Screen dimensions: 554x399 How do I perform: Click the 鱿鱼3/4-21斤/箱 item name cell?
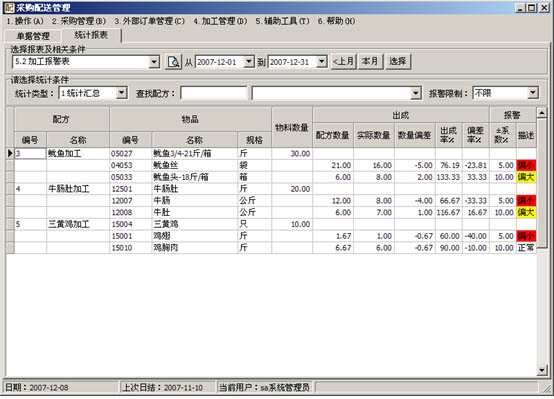(x=195, y=153)
